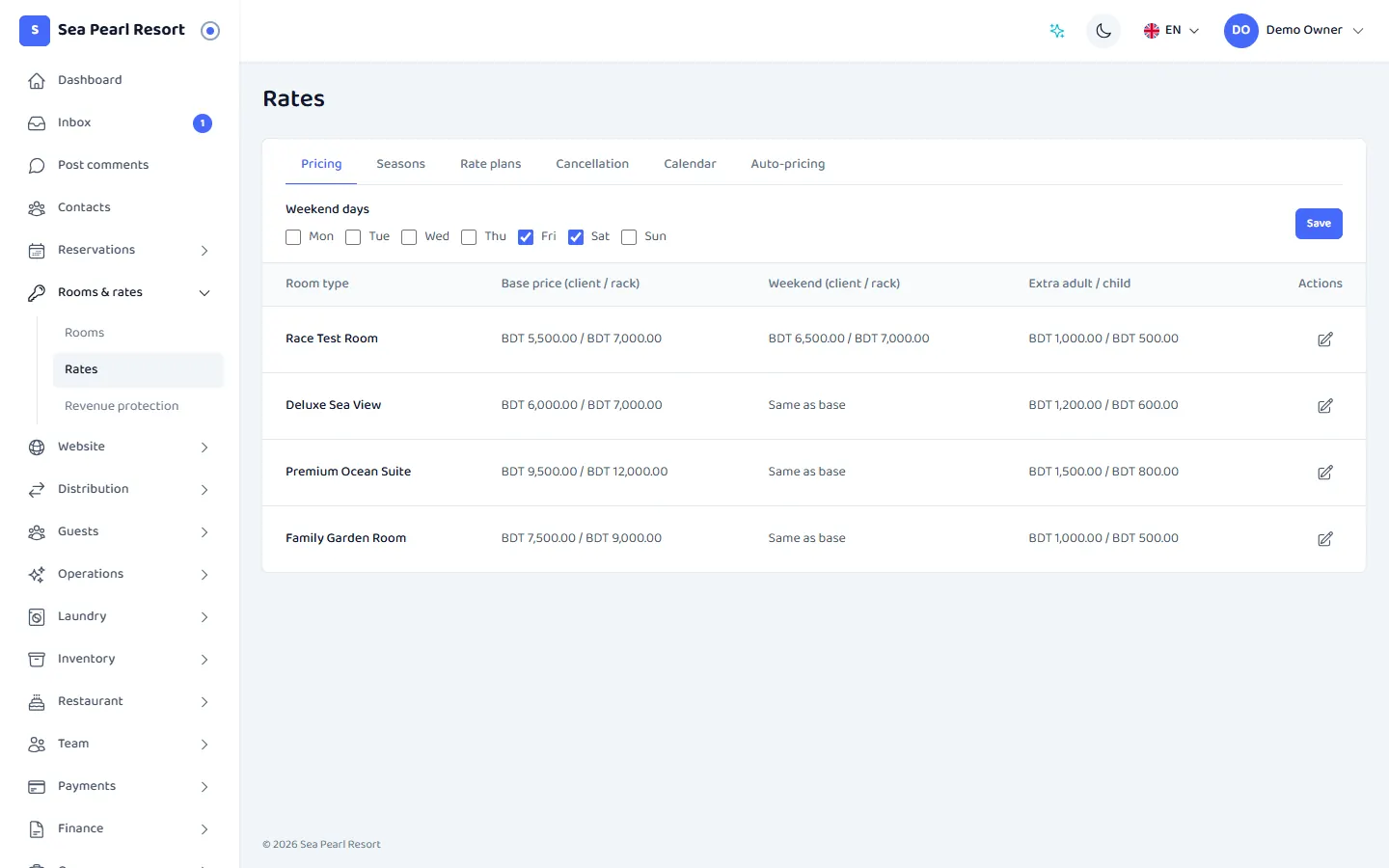Click the Dashboard home icon
This screenshot has height=868, width=1389.
pyautogui.click(x=37, y=81)
